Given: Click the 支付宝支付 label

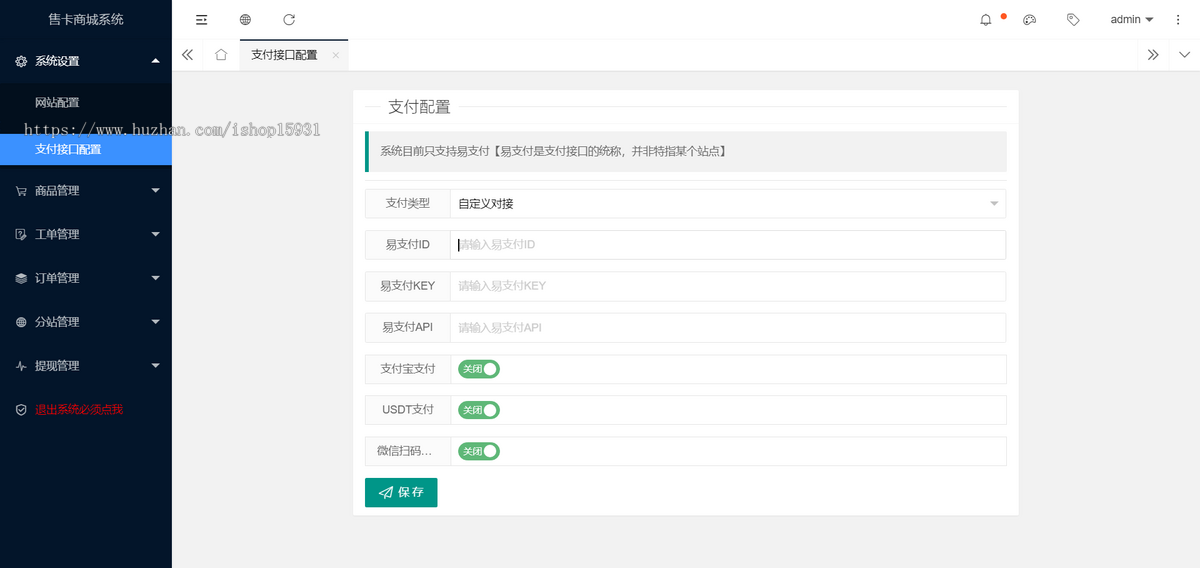Looking at the screenshot, I should click(408, 369).
